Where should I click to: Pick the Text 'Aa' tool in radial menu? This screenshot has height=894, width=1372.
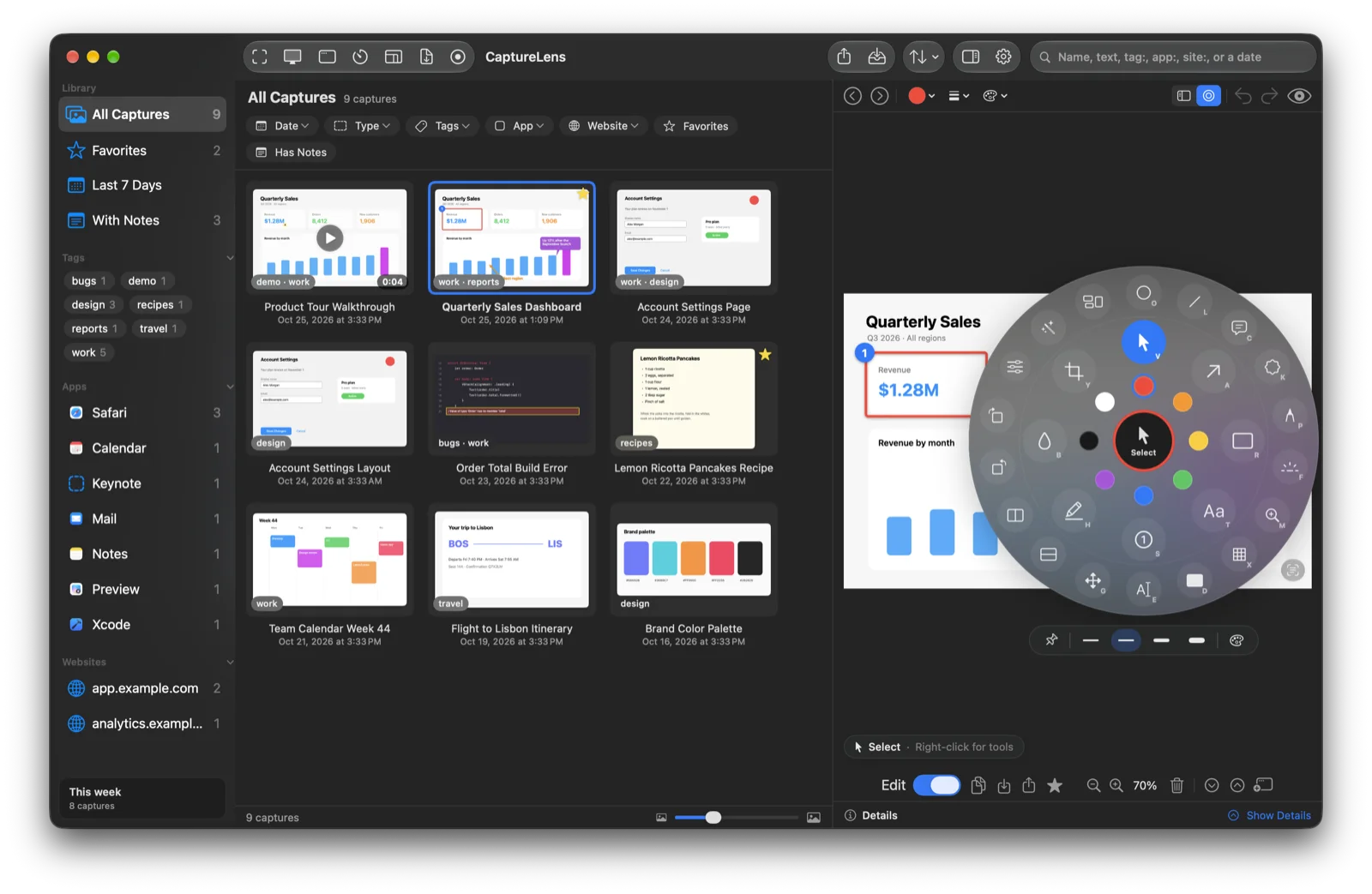pyautogui.click(x=1213, y=512)
